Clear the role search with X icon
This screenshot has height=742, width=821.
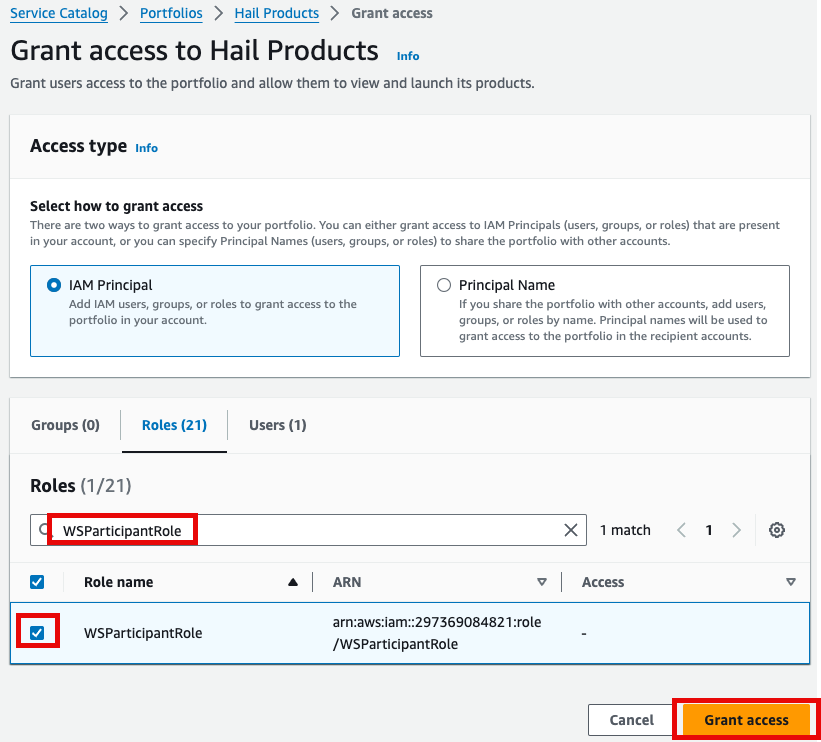(571, 530)
